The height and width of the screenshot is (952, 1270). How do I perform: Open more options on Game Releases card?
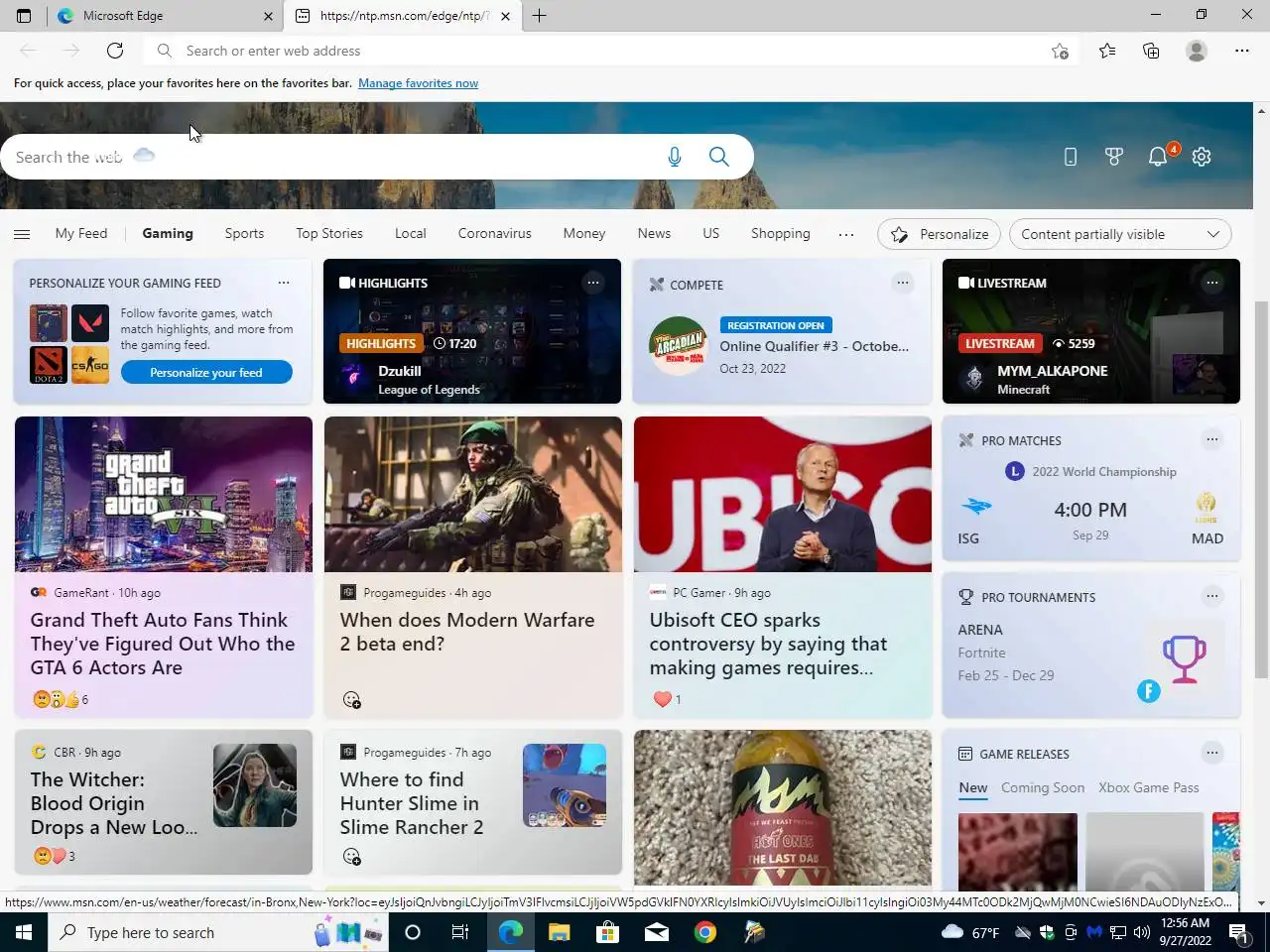(1211, 753)
